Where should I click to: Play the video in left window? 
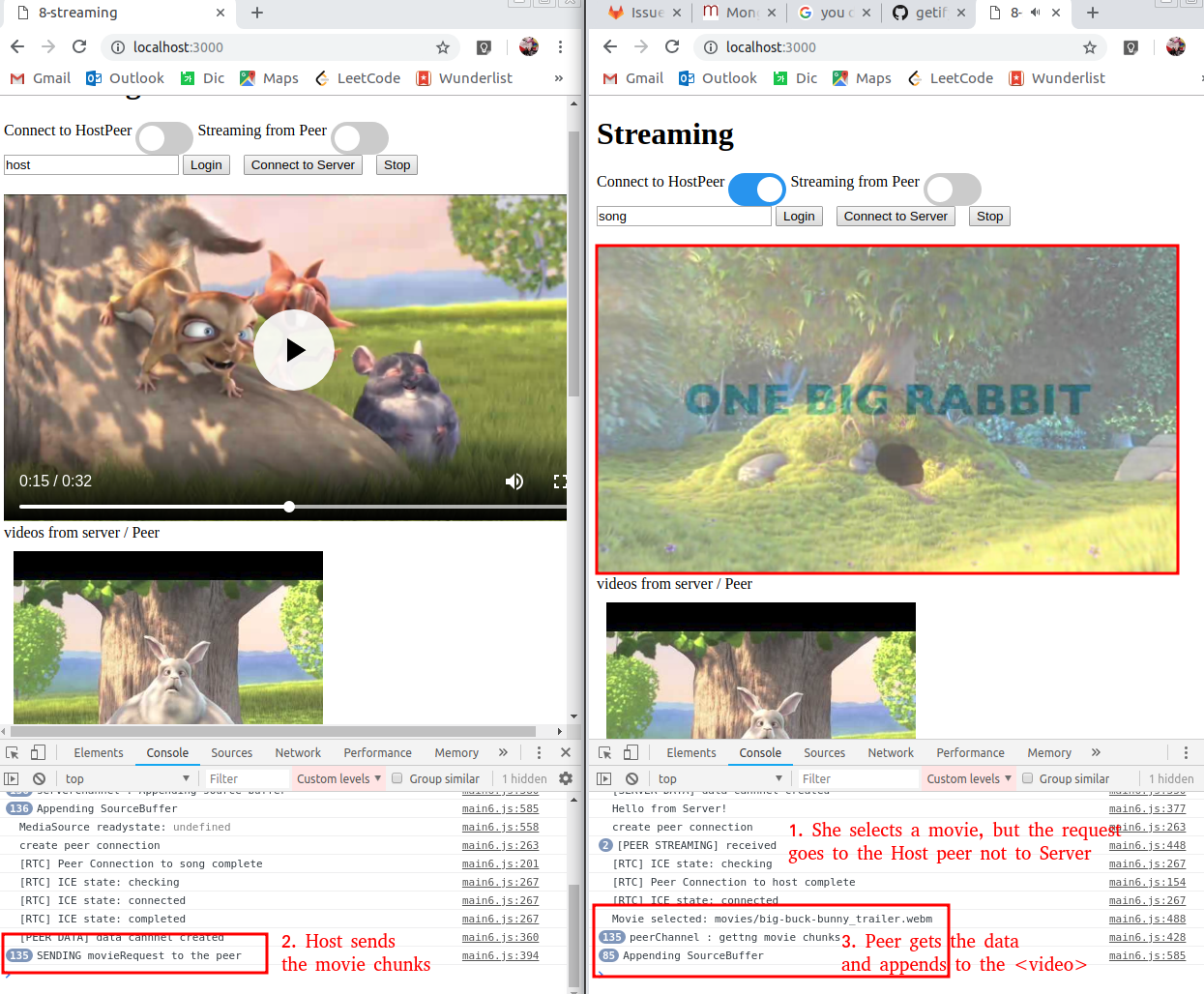(x=294, y=350)
